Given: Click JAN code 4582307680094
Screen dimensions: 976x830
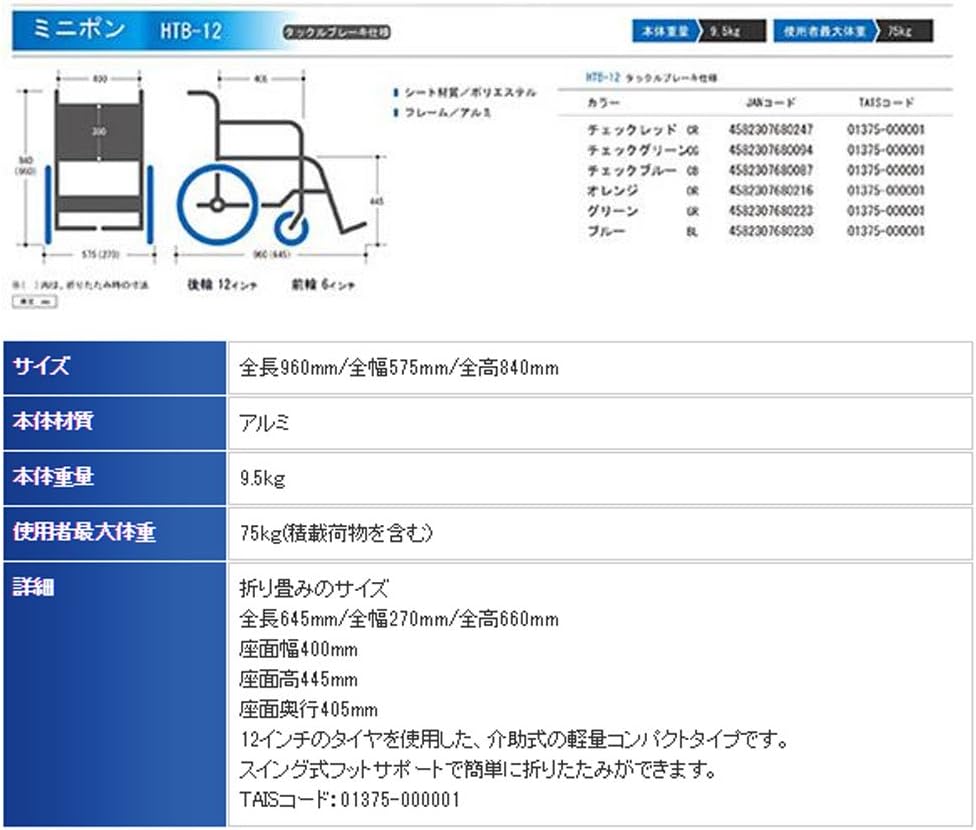Looking at the screenshot, I should click(771, 150).
